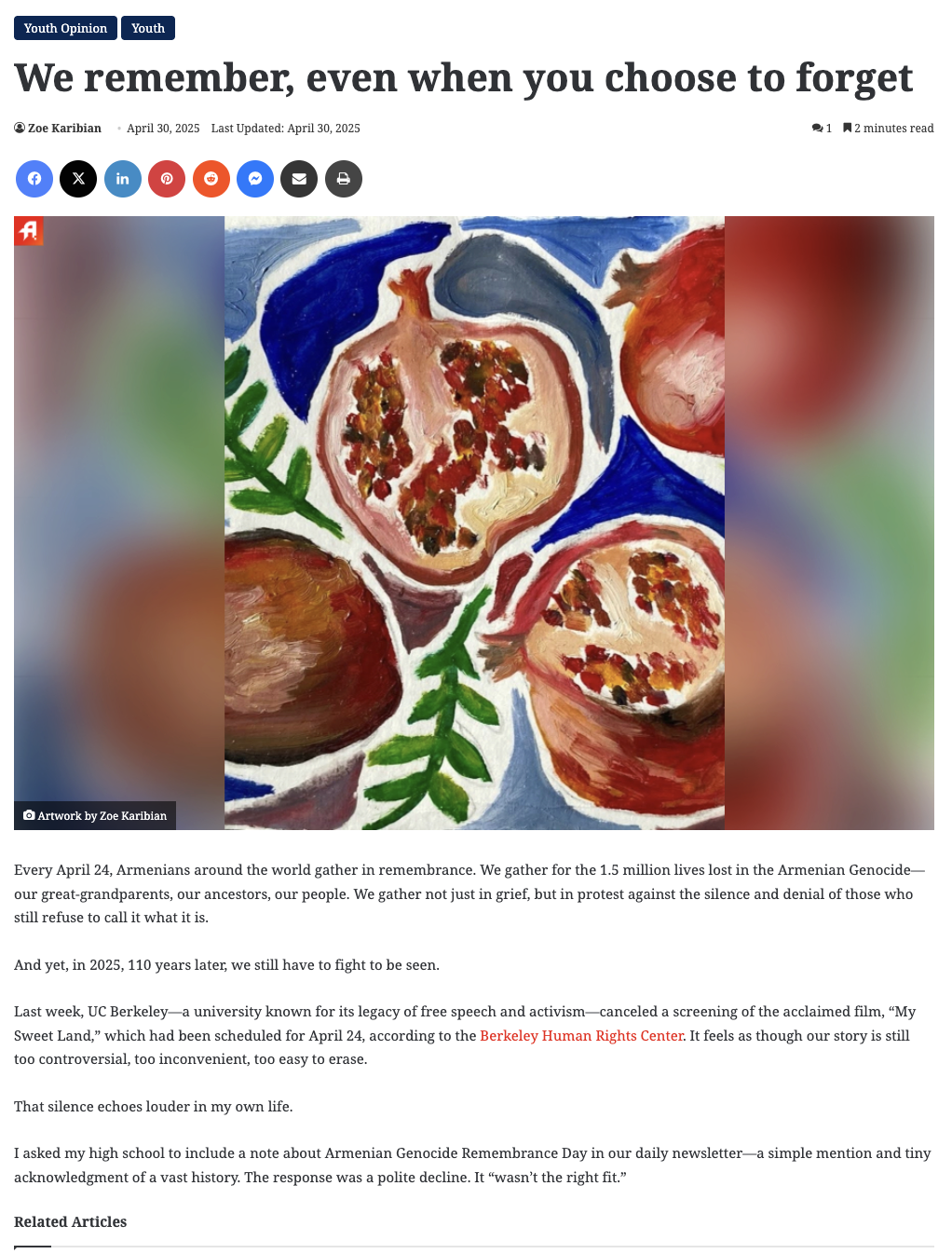Open the Youth category tag
The image size is (952, 1254).
click(x=148, y=28)
